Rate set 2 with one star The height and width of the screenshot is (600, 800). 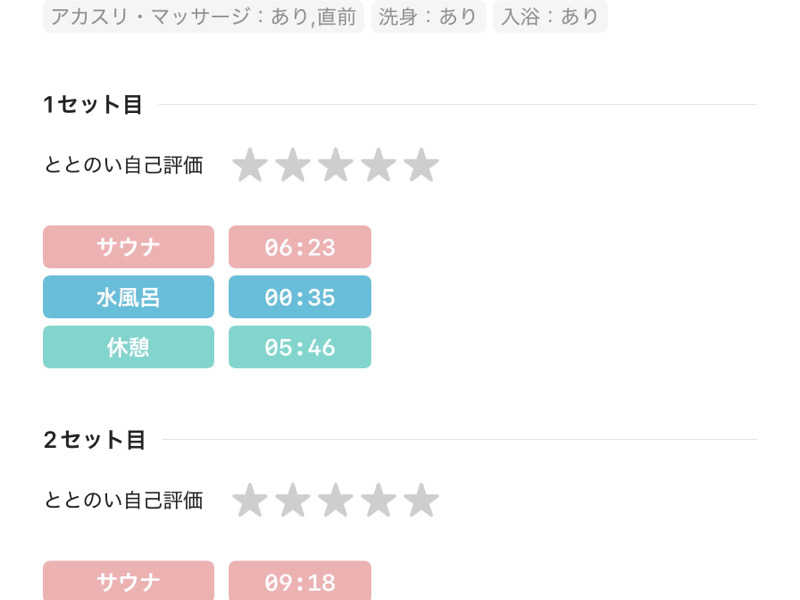click(x=249, y=500)
